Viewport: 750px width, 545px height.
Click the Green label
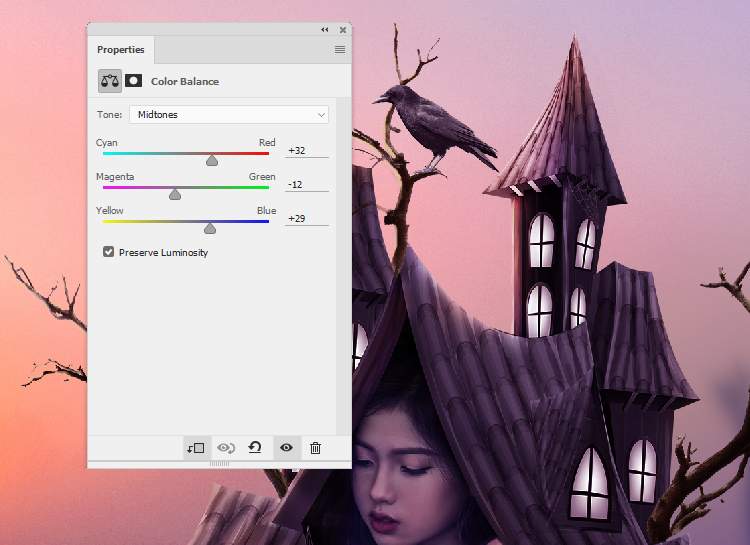pos(262,177)
